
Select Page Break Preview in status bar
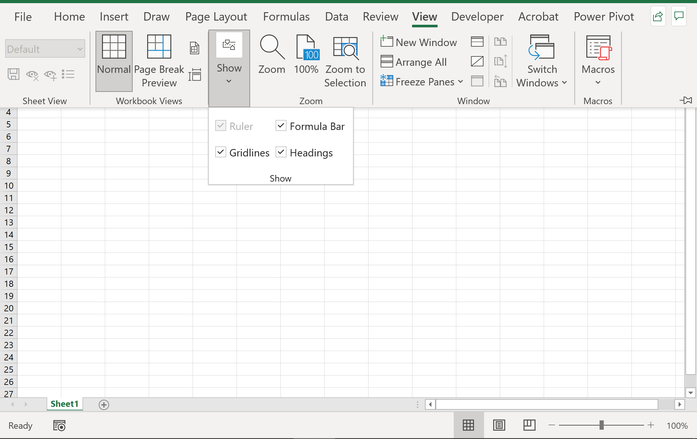click(x=529, y=425)
